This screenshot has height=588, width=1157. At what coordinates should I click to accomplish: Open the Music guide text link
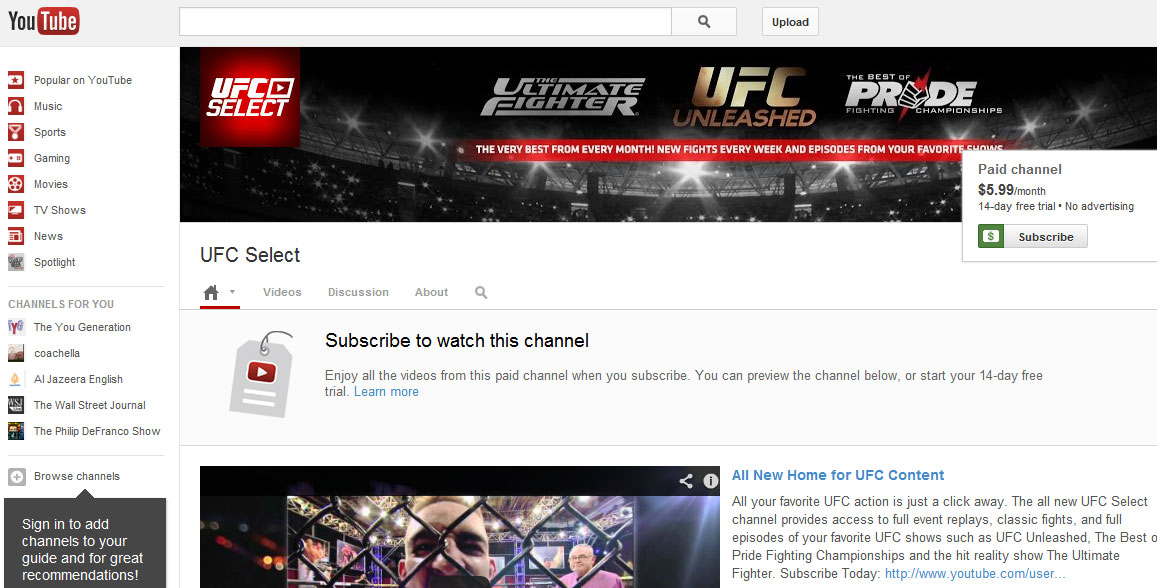pyautogui.click(x=48, y=106)
